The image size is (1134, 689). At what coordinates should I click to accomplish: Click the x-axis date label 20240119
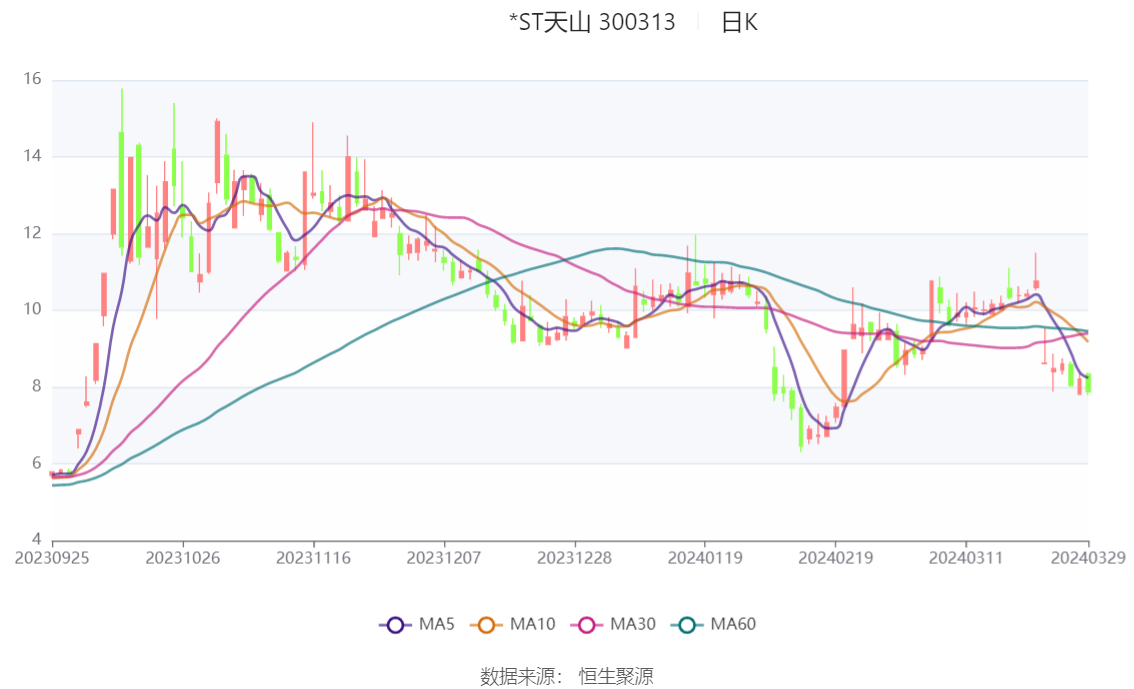(x=705, y=558)
